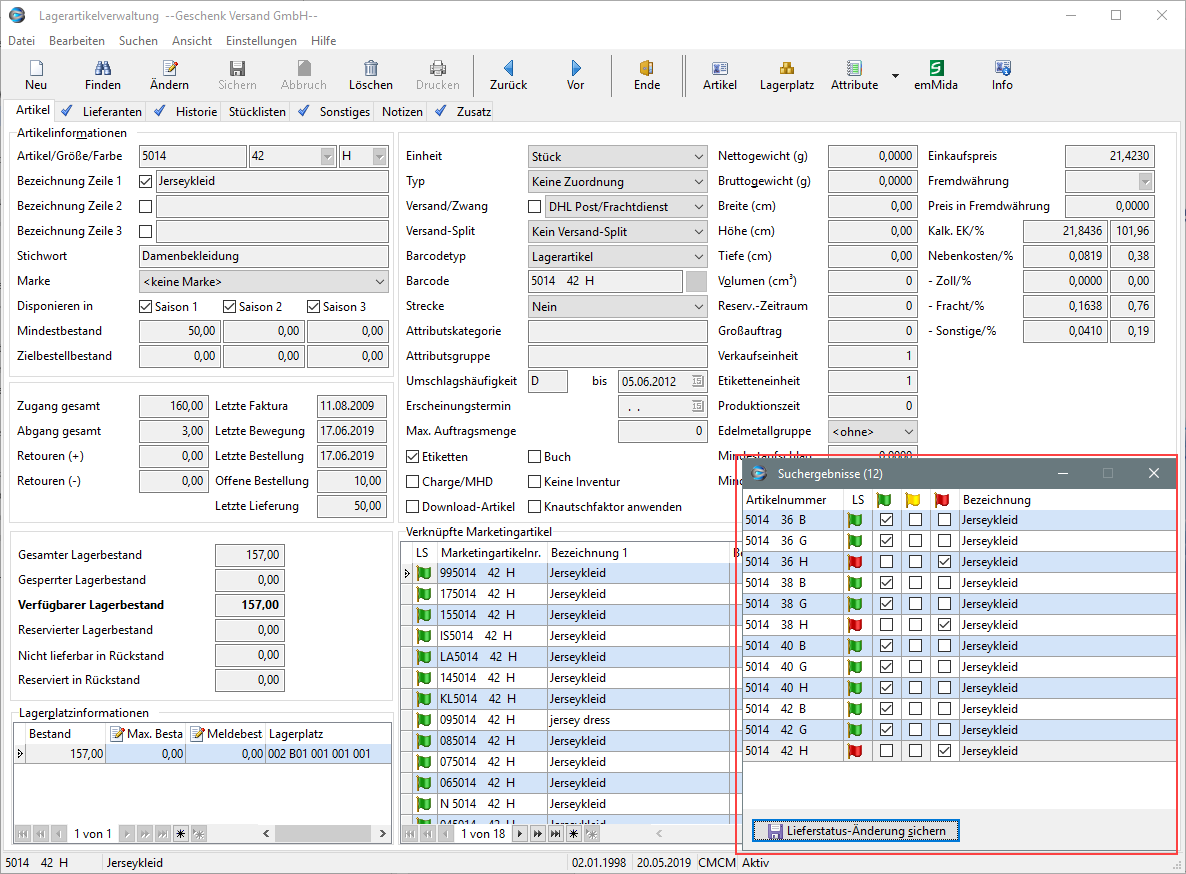Open the Bearbeiten menu
The image size is (1186, 874).
point(76,41)
